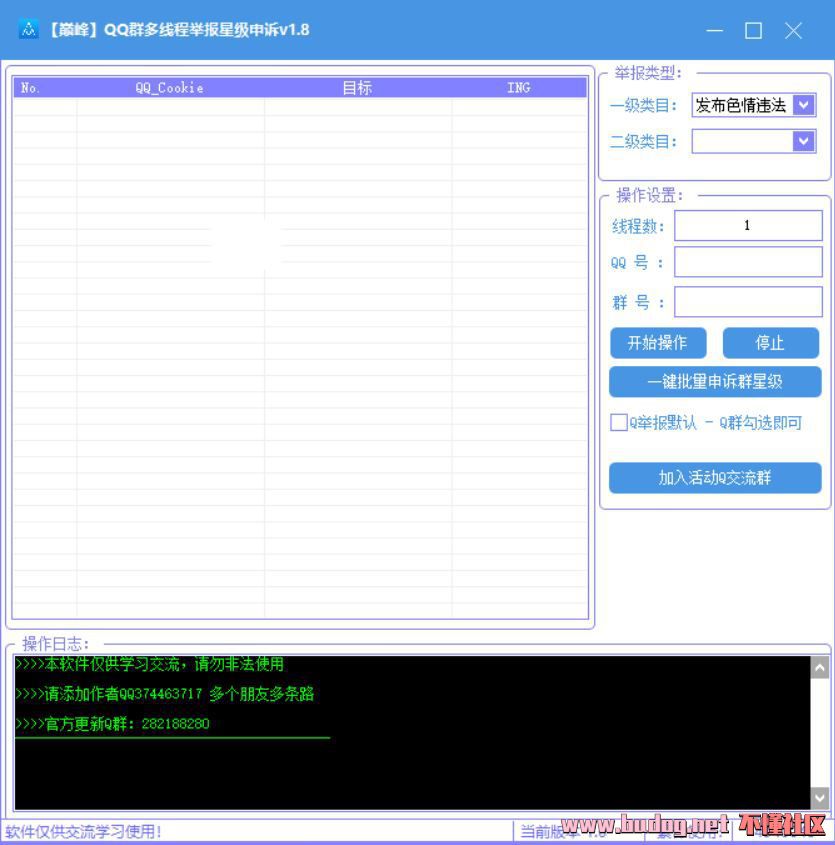
Task: Maximize the application window
Action: click(x=753, y=31)
